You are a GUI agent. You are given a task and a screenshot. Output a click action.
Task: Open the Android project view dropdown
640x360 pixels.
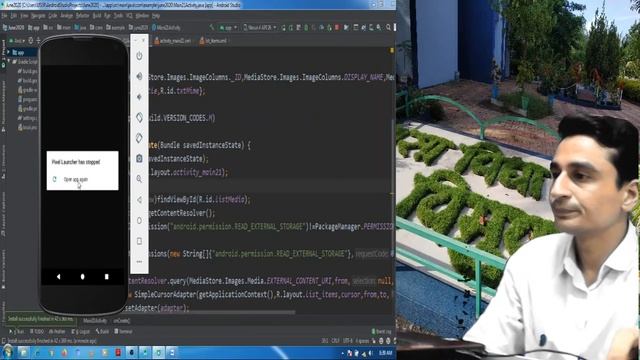[x=17, y=41]
